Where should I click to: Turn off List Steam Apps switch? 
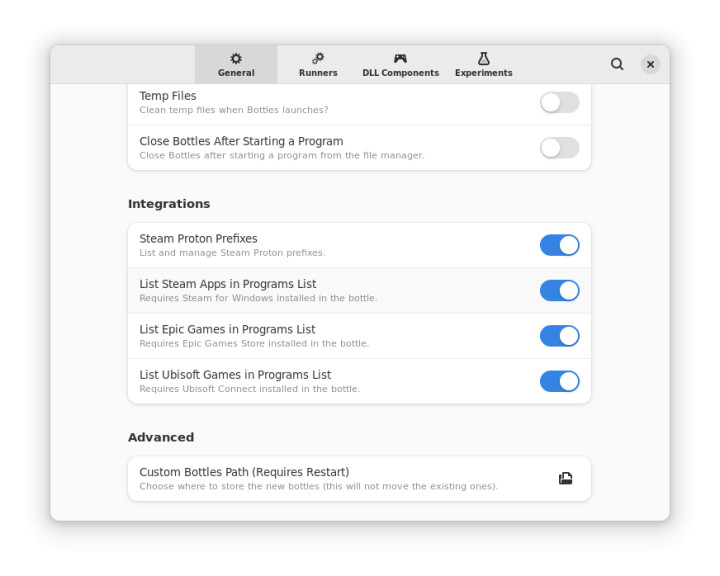coord(559,290)
